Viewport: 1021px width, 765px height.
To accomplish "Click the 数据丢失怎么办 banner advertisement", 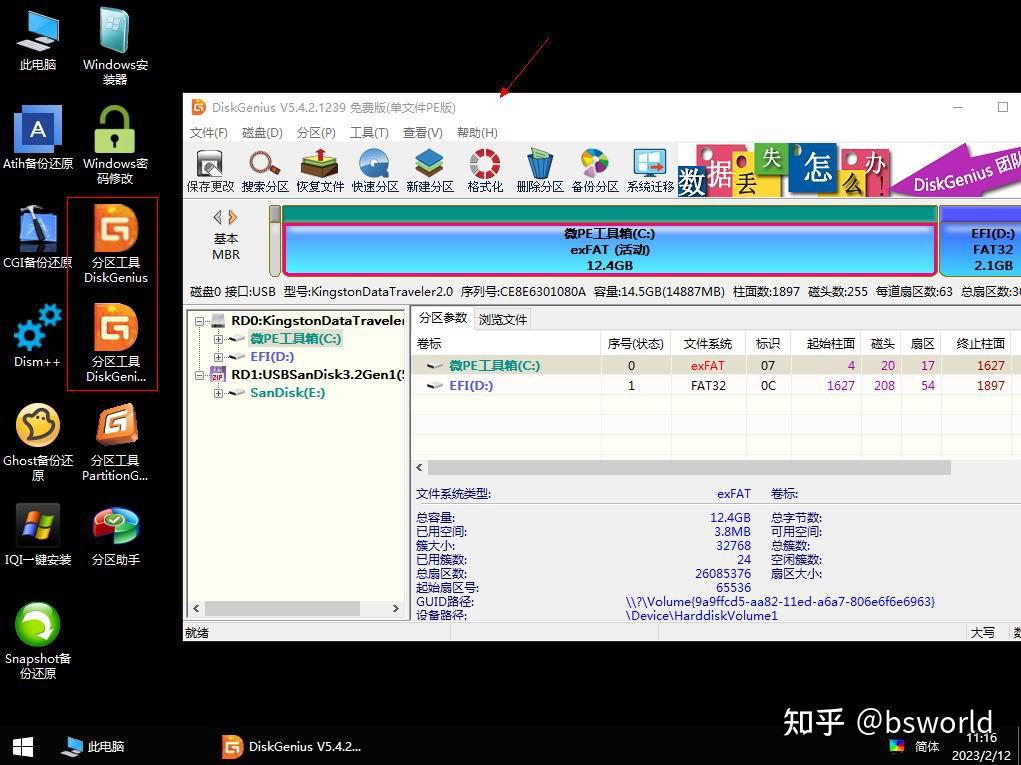I will [x=849, y=170].
